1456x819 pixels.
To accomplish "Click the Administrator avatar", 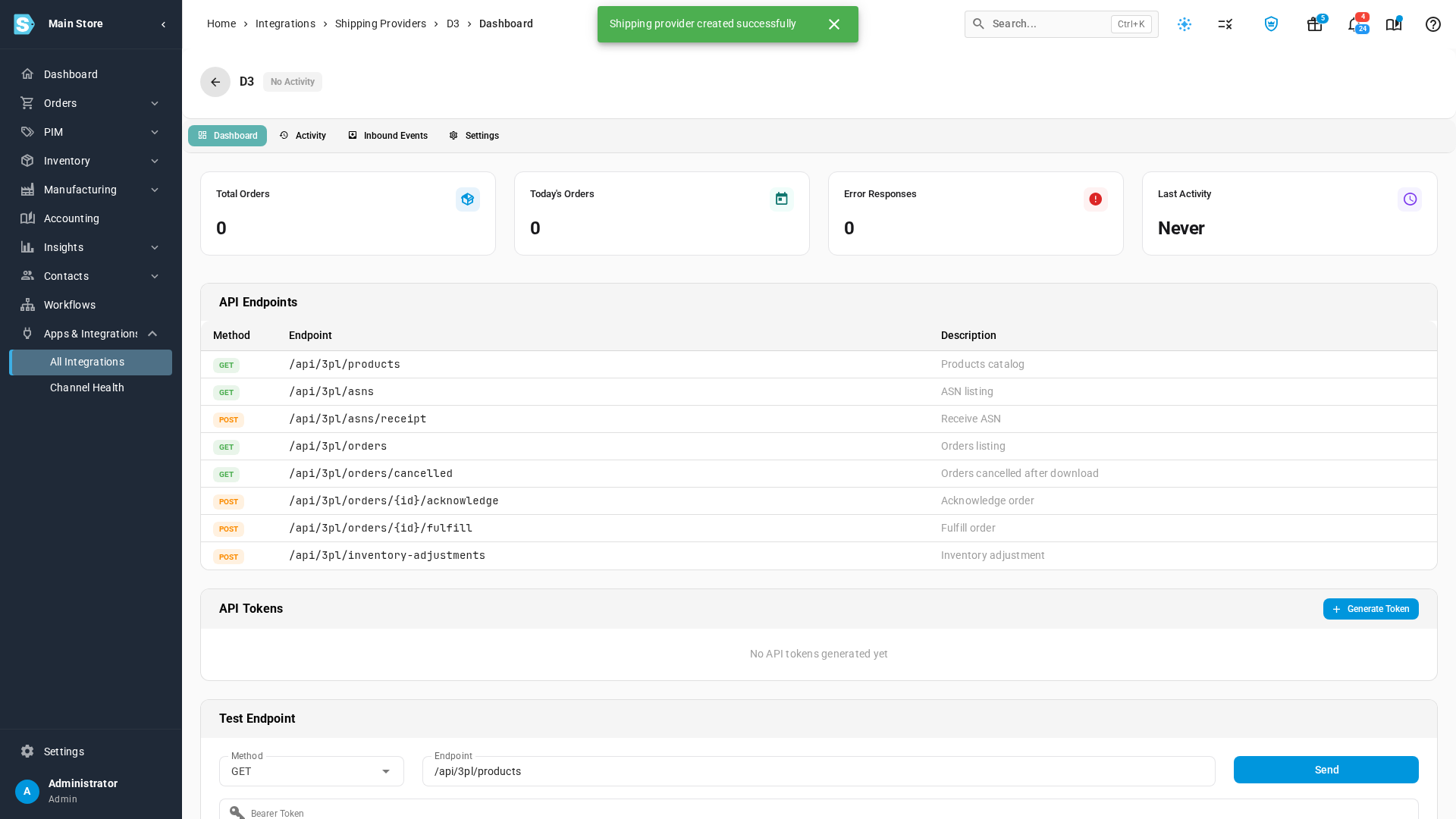I will (x=27, y=791).
